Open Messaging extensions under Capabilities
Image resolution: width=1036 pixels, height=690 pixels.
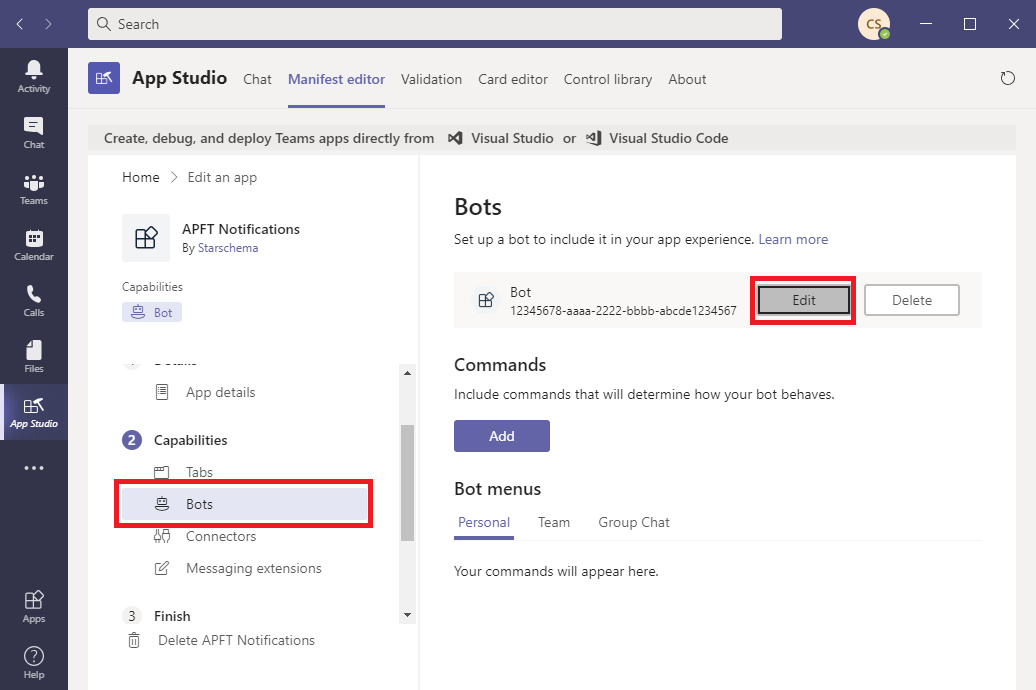coord(254,568)
